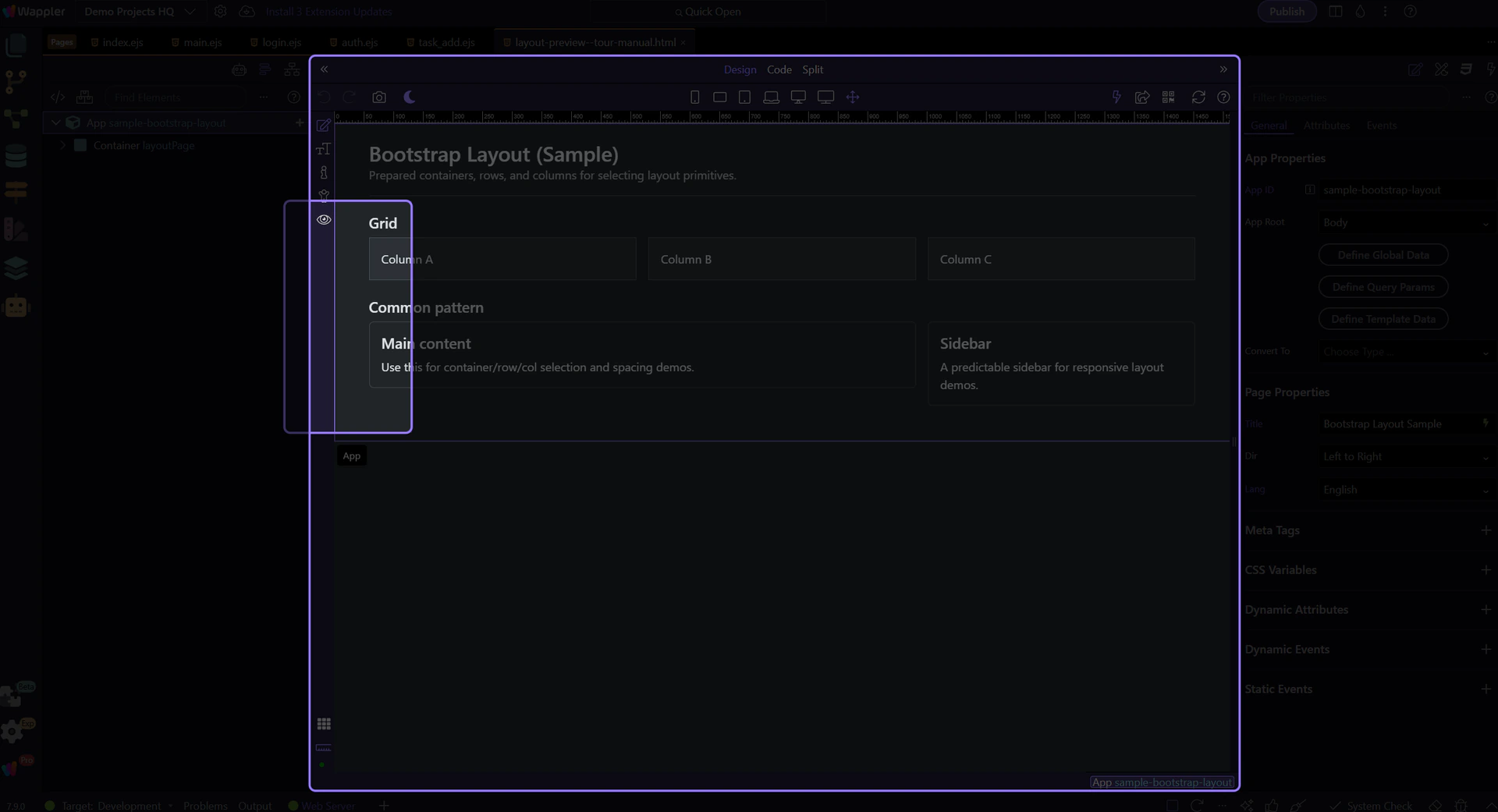
Task: Switch to Split view
Action: point(812,69)
